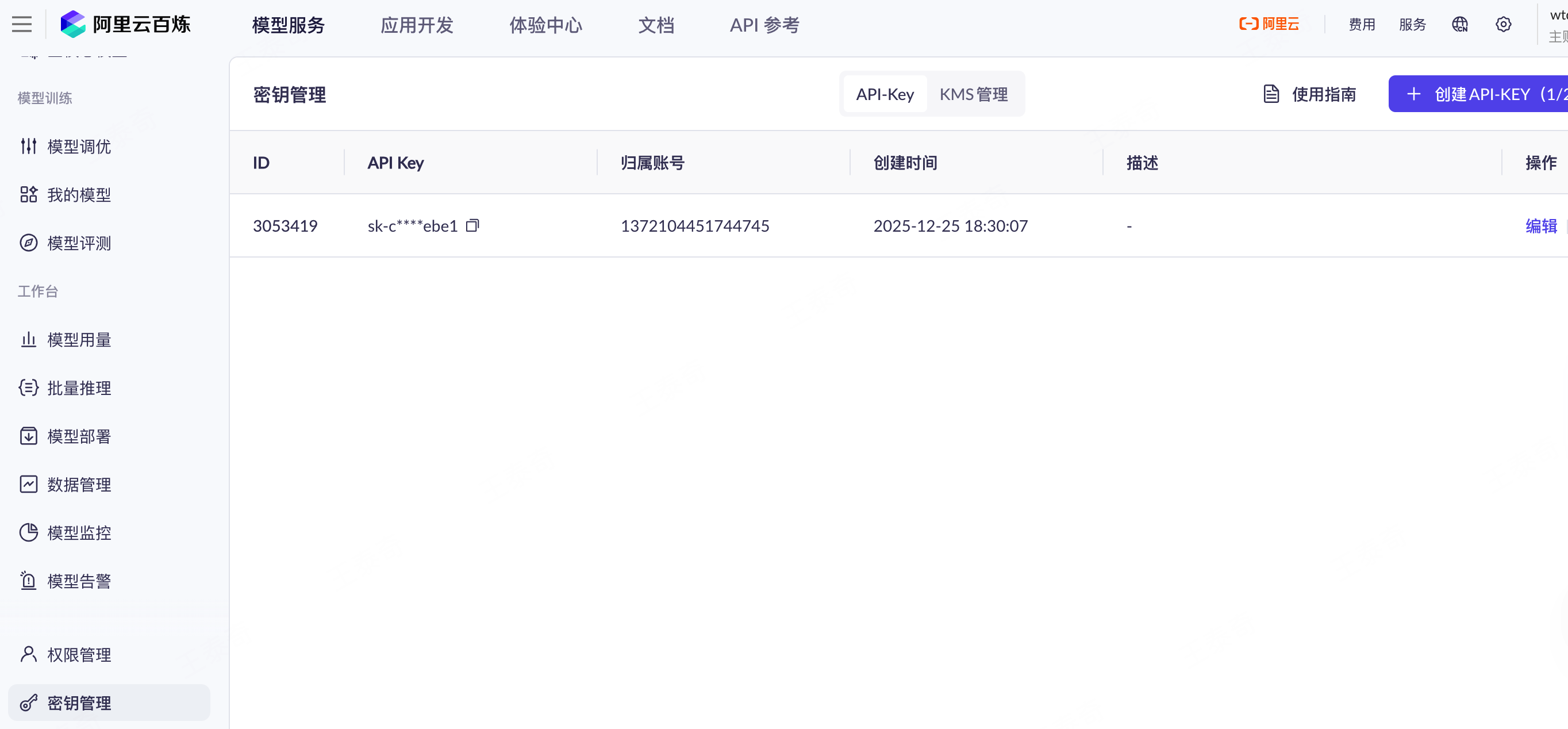Click the 阿里云百炼 logo
The height and width of the screenshot is (729, 1568).
(126, 24)
